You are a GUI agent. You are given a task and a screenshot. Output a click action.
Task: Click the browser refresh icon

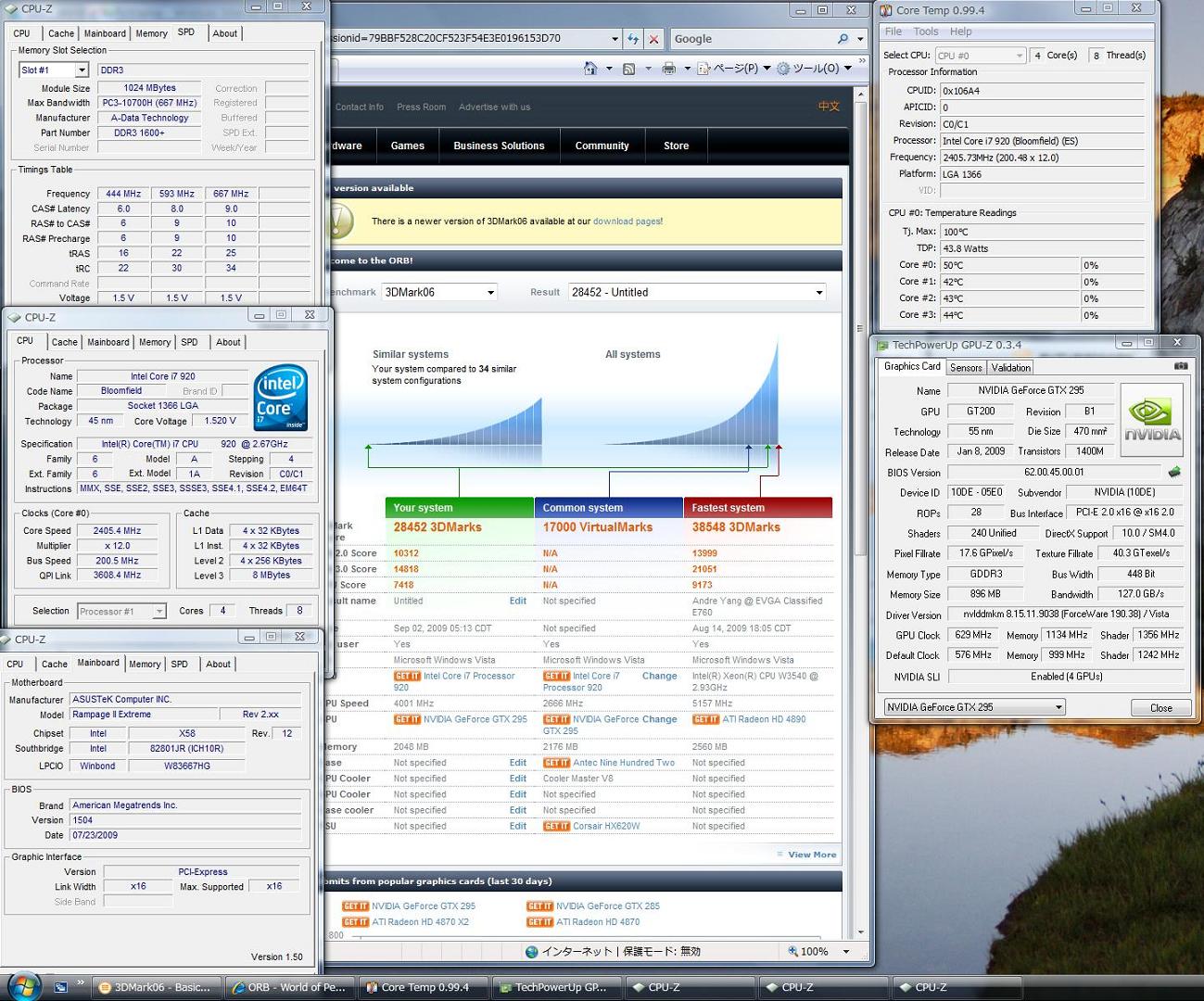pos(633,39)
